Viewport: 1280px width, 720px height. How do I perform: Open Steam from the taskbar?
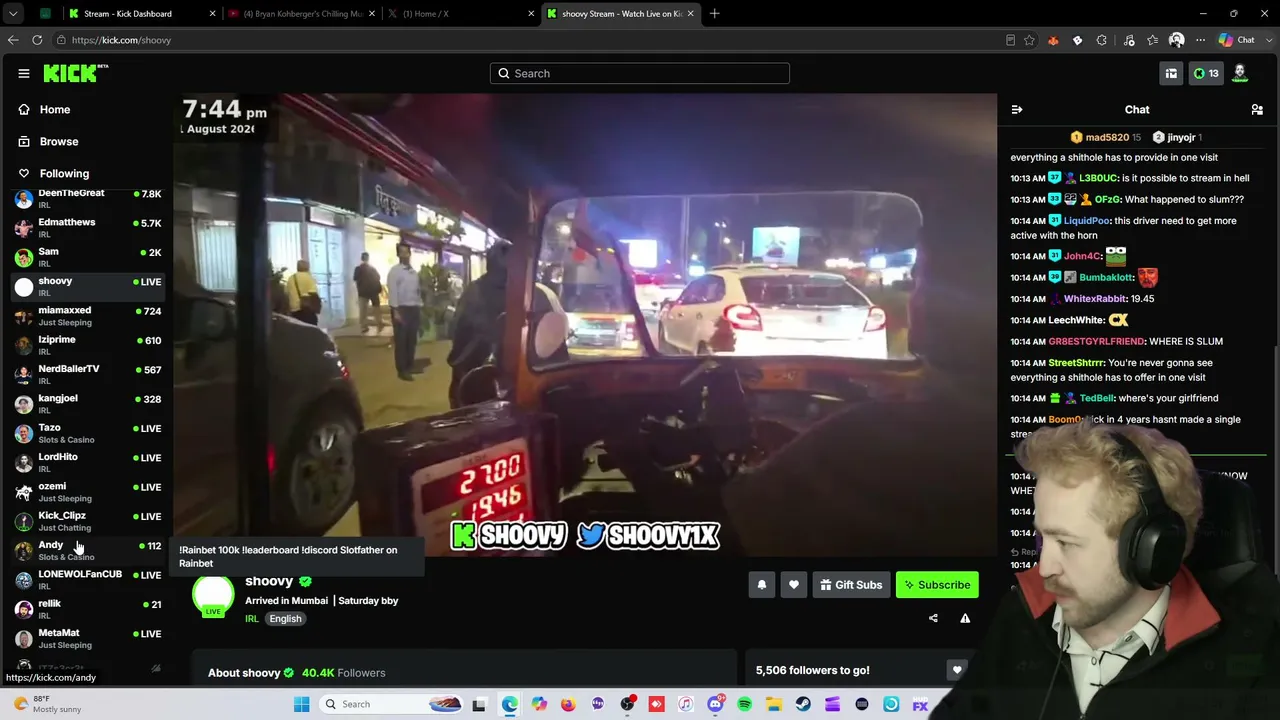click(803, 704)
